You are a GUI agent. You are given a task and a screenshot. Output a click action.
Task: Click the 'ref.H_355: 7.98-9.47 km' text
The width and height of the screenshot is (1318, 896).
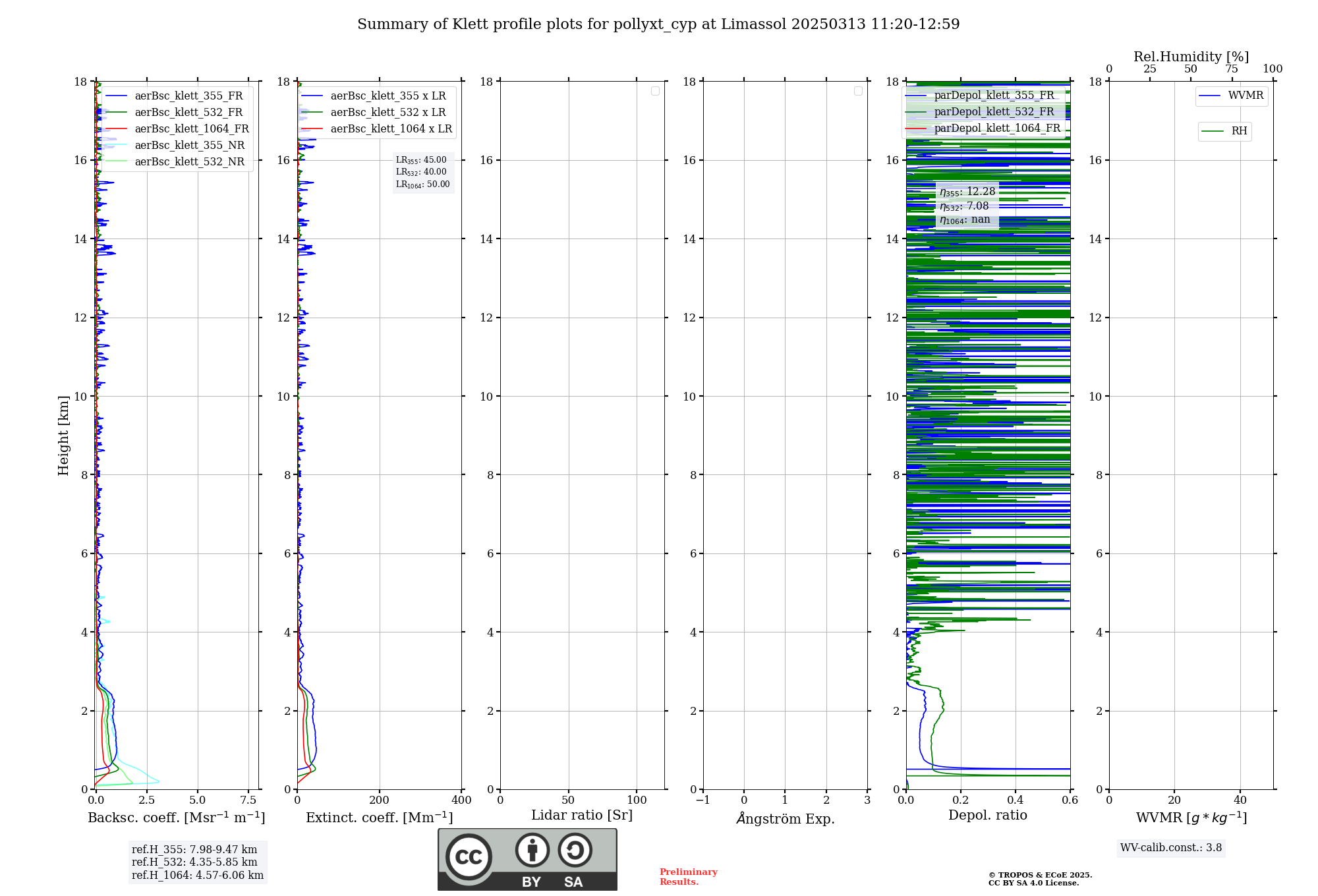[194, 850]
